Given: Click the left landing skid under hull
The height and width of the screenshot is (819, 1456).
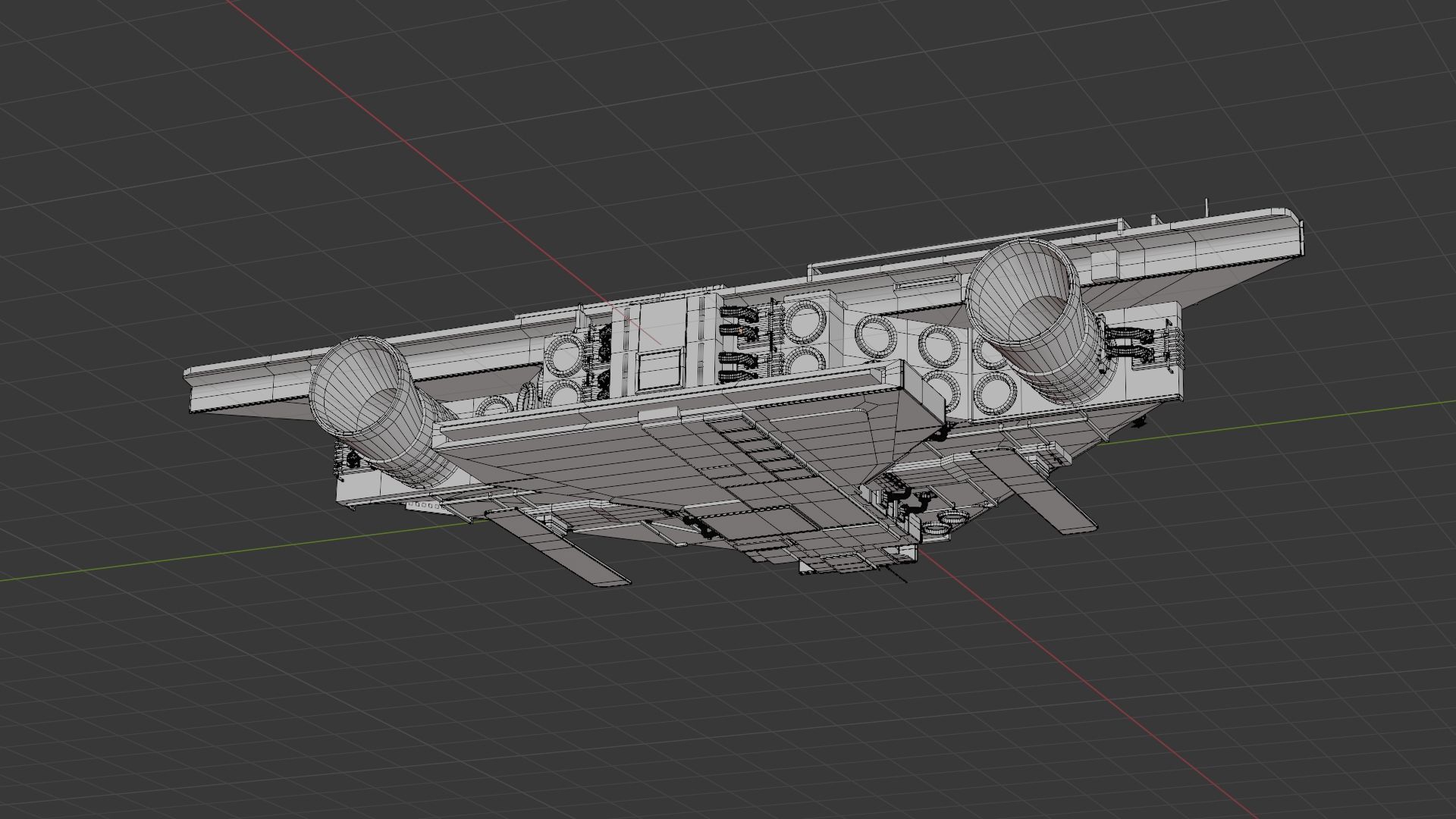Looking at the screenshot, I should (x=557, y=548).
